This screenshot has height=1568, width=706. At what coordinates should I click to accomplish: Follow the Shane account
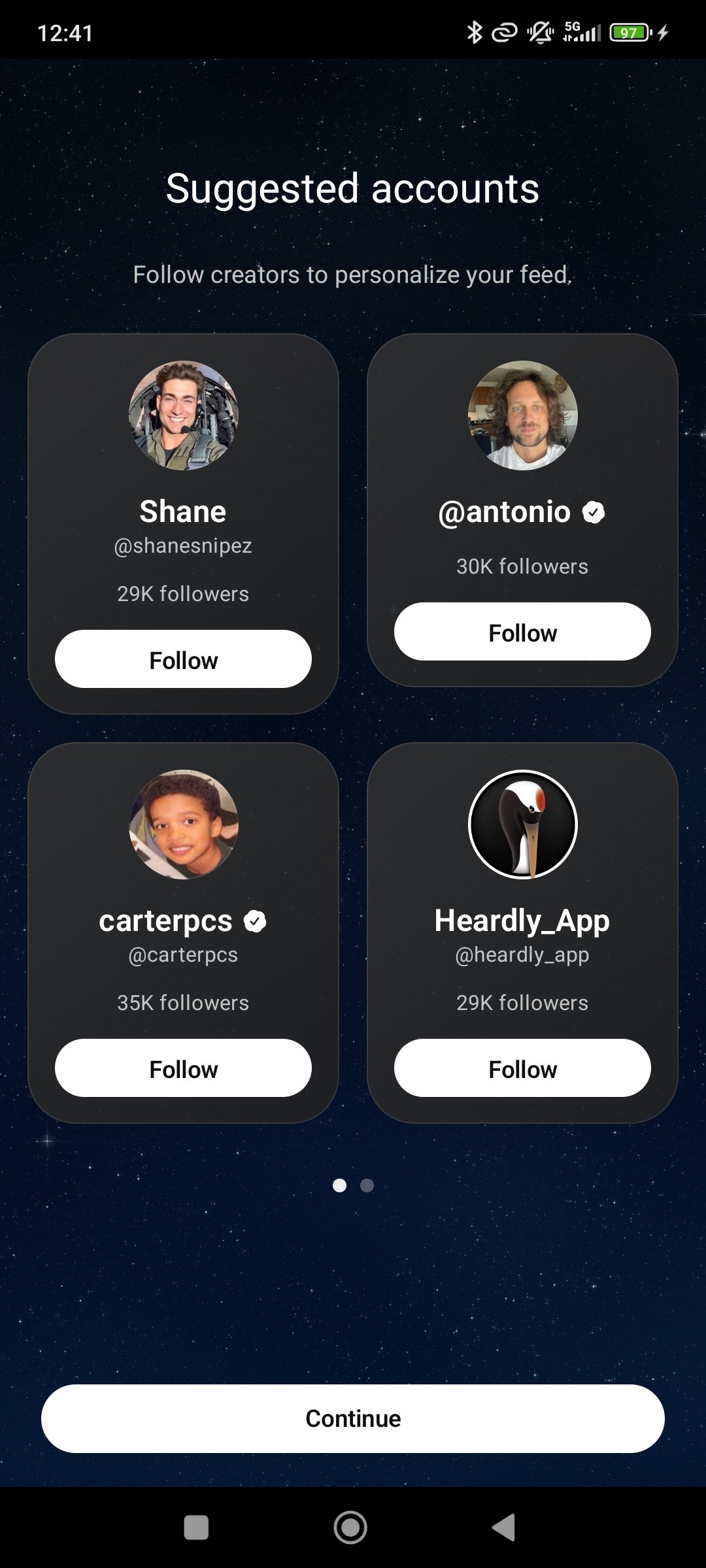[x=183, y=659]
